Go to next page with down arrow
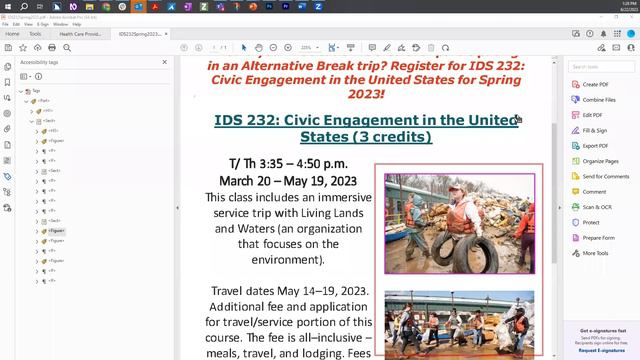 (198, 48)
